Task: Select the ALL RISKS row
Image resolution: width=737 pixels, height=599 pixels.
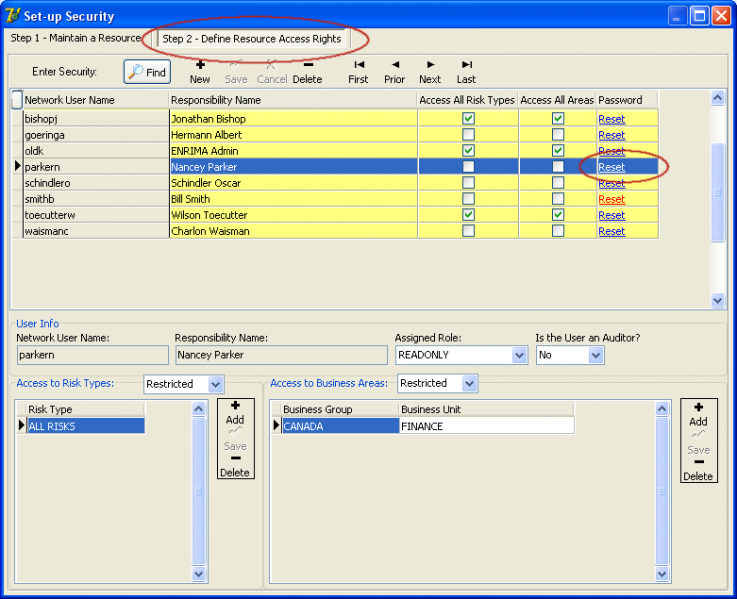Action: (x=85, y=426)
